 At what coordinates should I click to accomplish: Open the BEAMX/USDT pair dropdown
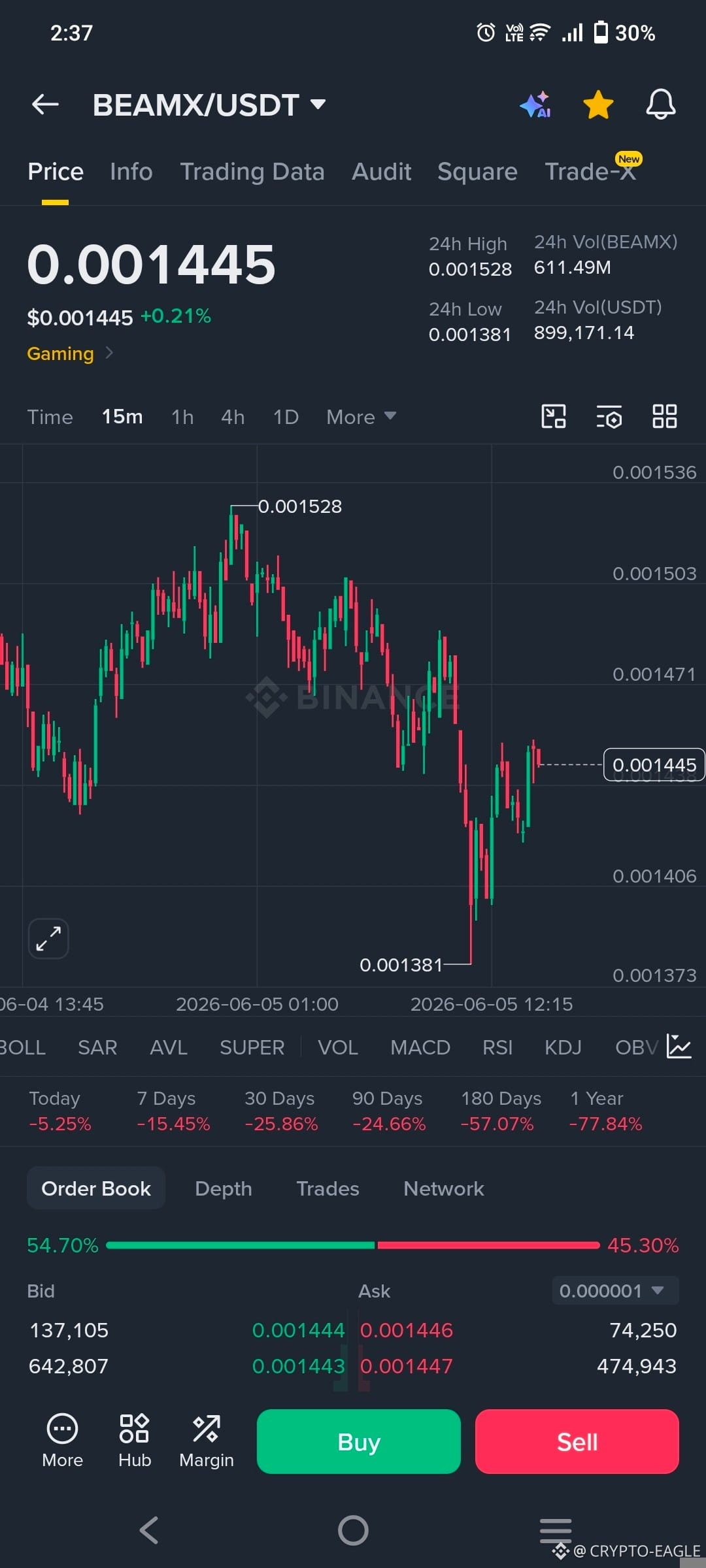(209, 105)
